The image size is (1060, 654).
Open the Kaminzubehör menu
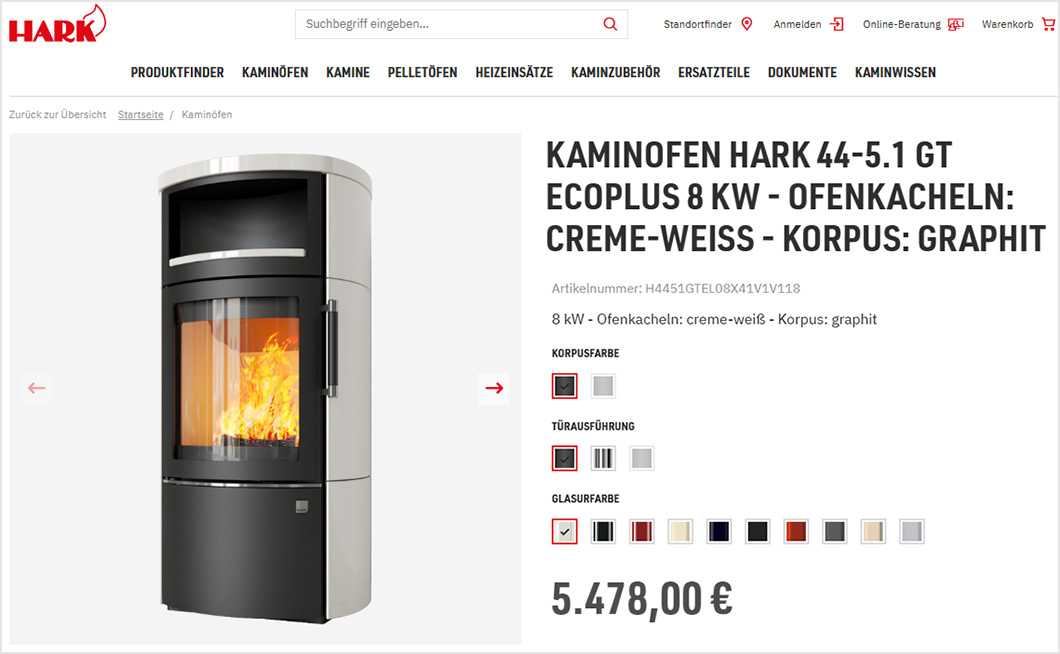(x=616, y=72)
